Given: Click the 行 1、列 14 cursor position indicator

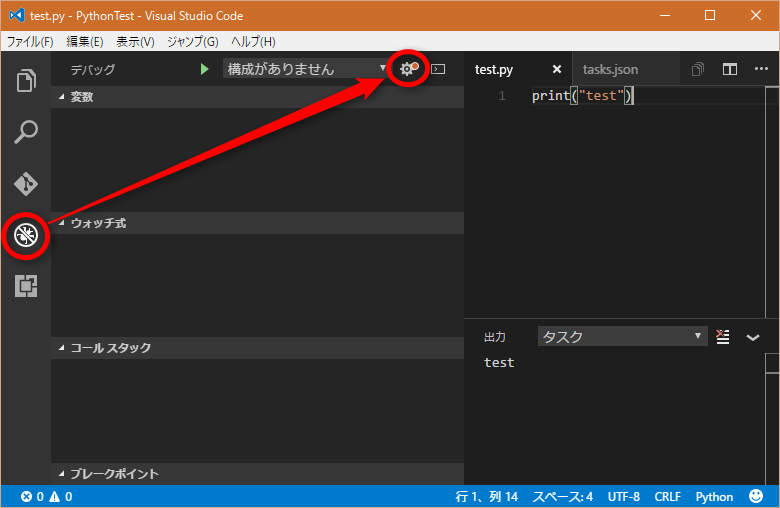Looking at the screenshot, I should click(486, 497).
